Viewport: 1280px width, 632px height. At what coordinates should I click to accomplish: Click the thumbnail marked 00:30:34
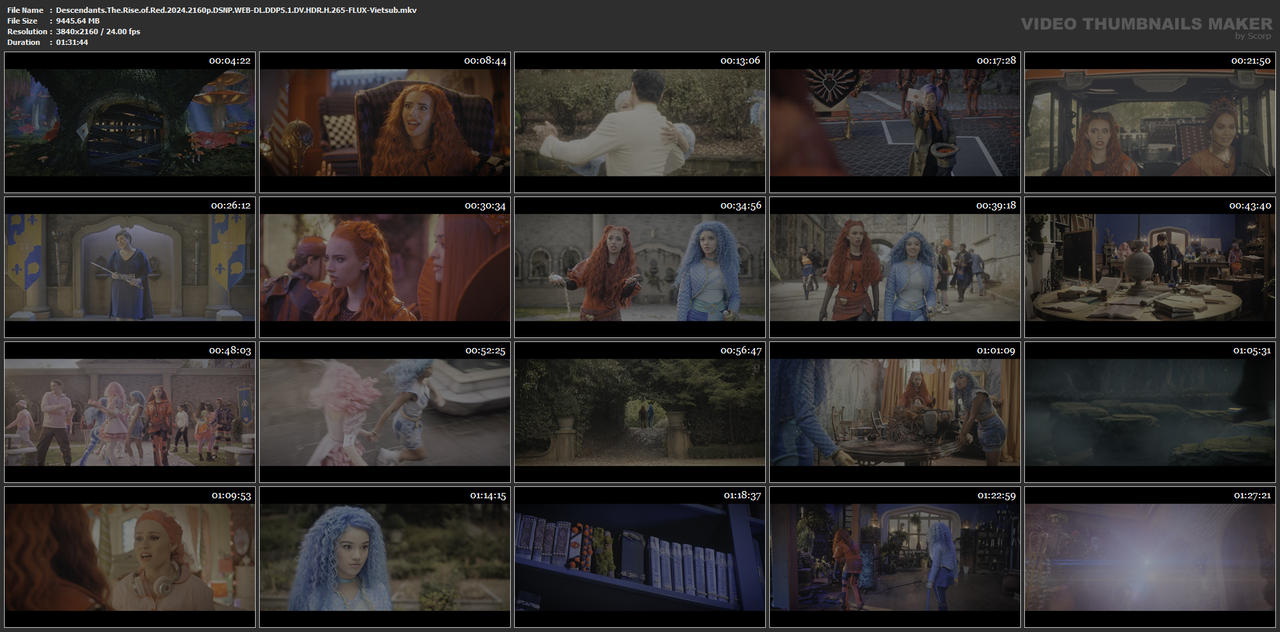[385, 267]
